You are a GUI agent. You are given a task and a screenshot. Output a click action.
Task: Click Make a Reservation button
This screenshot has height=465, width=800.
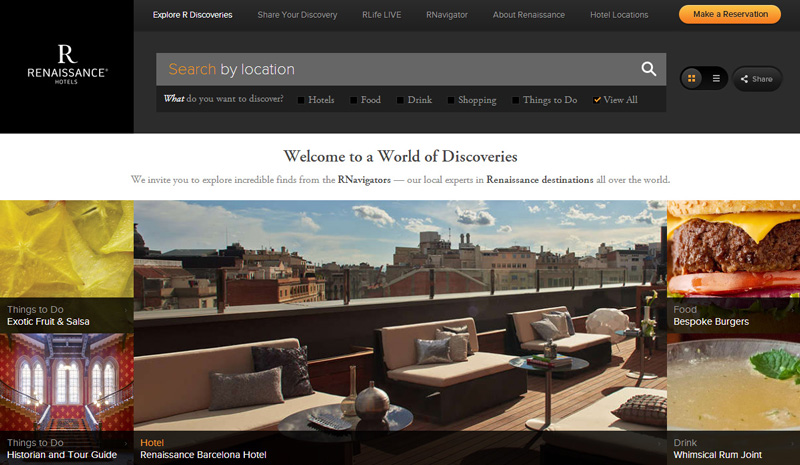point(730,14)
